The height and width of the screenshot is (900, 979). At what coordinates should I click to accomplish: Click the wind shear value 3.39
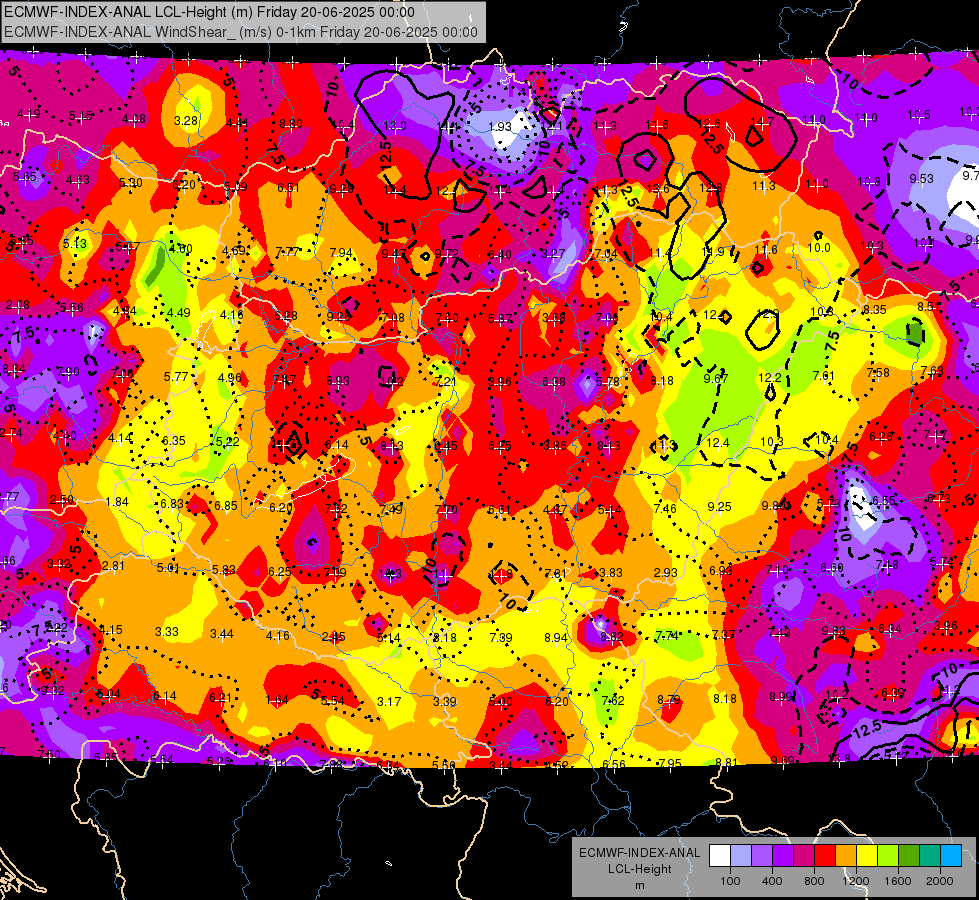click(x=445, y=701)
